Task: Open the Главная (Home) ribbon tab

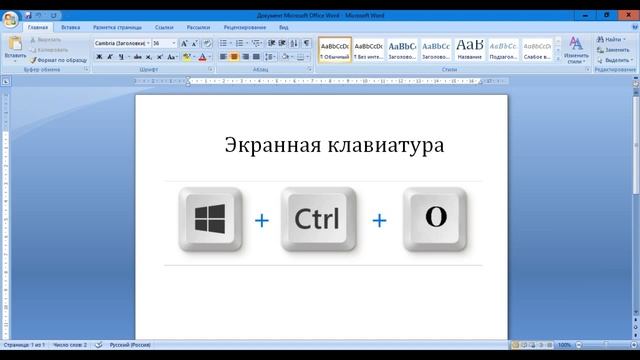Action: 38,27
